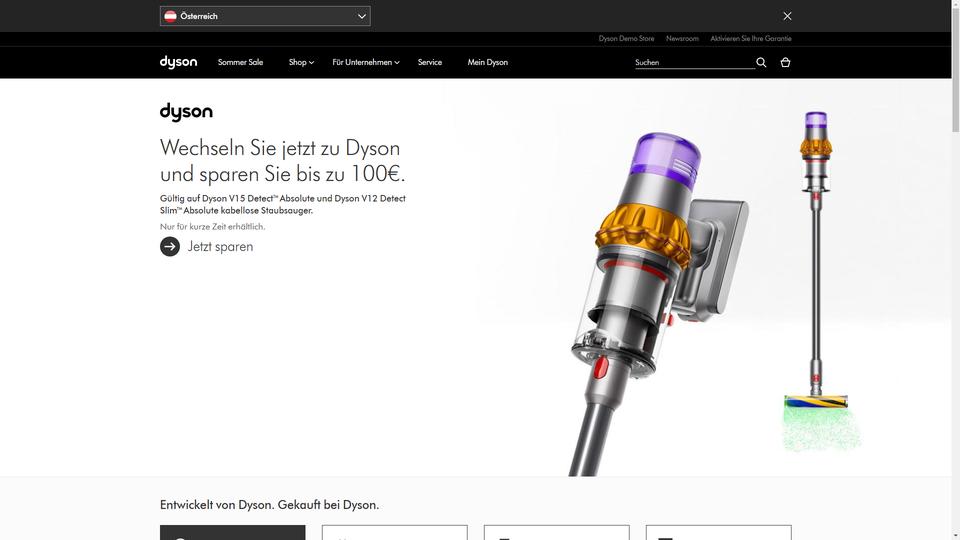Open the Sommer Sale menu item
The width and height of the screenshot is (960, 540).
tap(240, 62)
